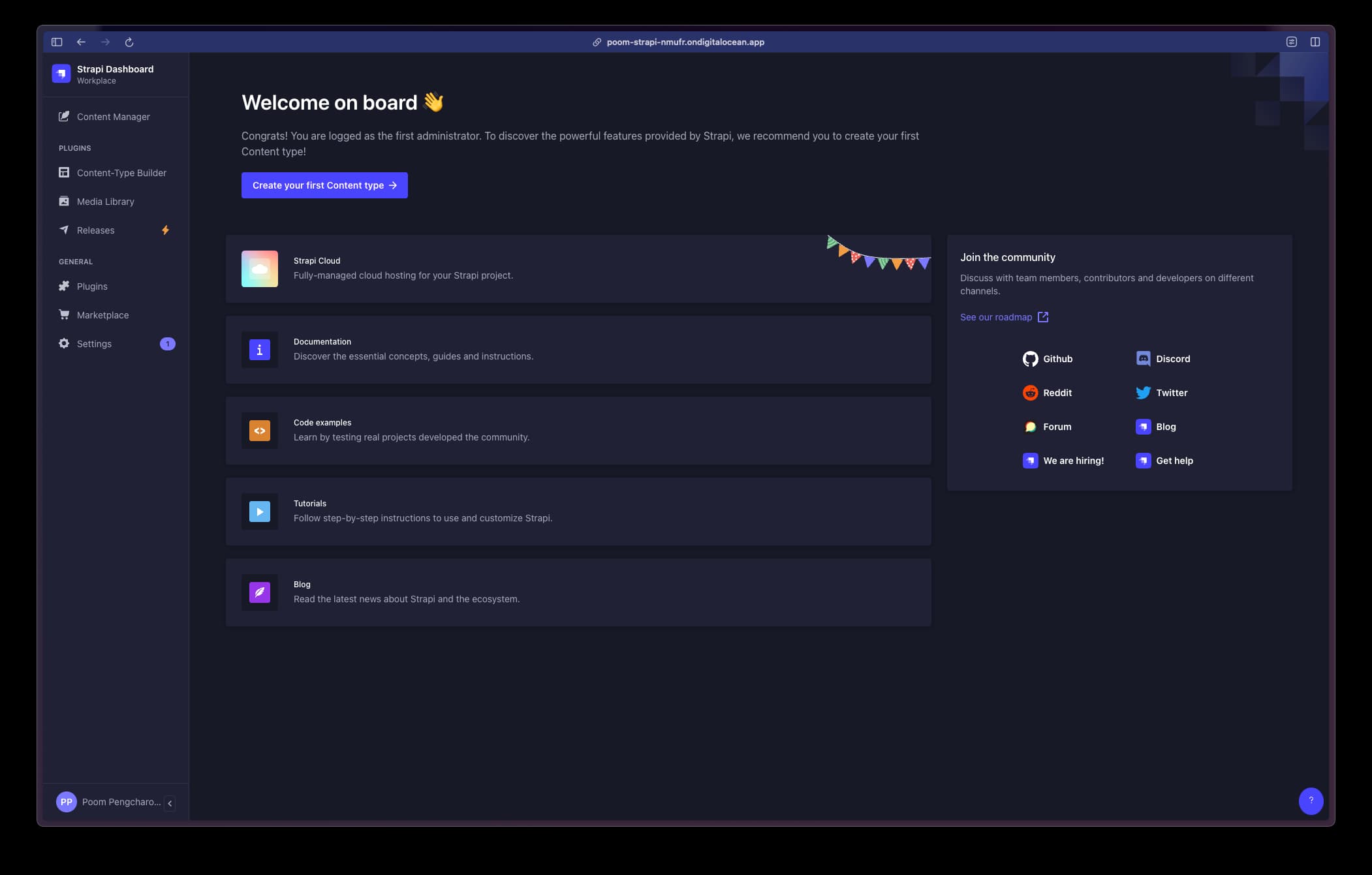Open the Twitter community link
Screen dimensions: 1372x875
1162,393
